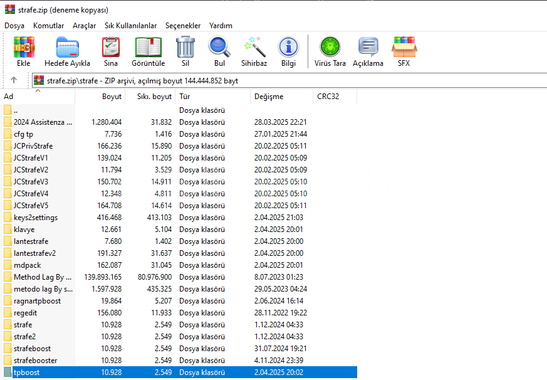
Task: Select the JCStrafeV5 folder name
Action: [x=31, y=205]
